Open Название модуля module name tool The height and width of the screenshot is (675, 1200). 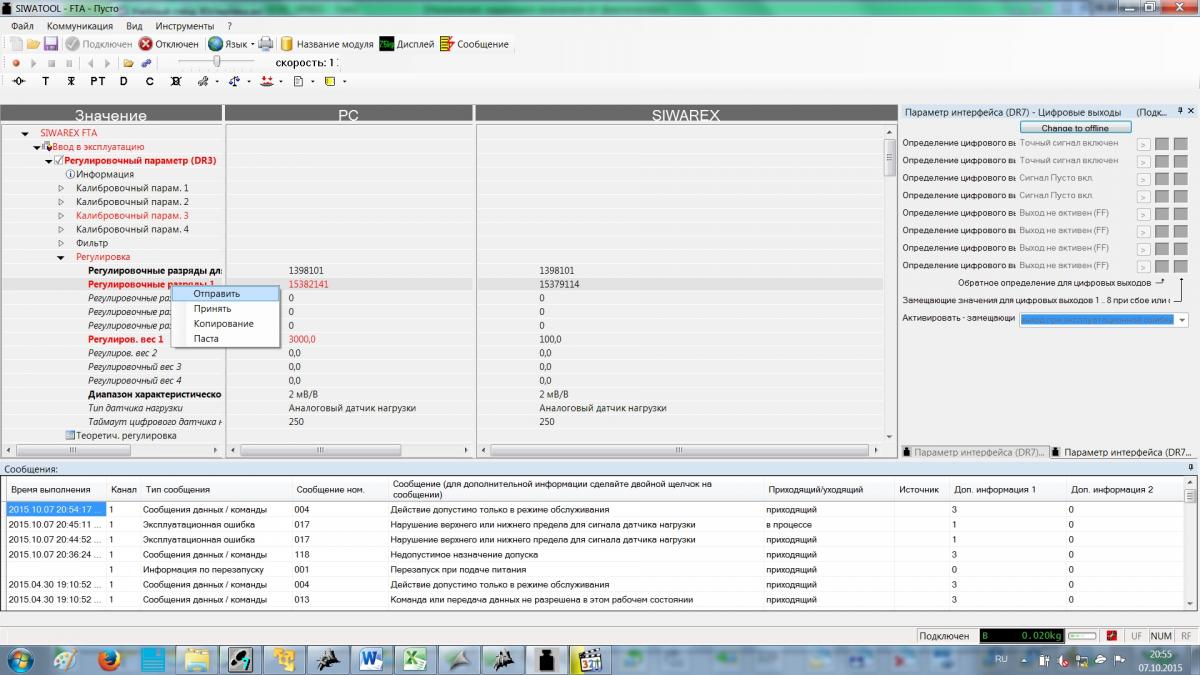327,44
